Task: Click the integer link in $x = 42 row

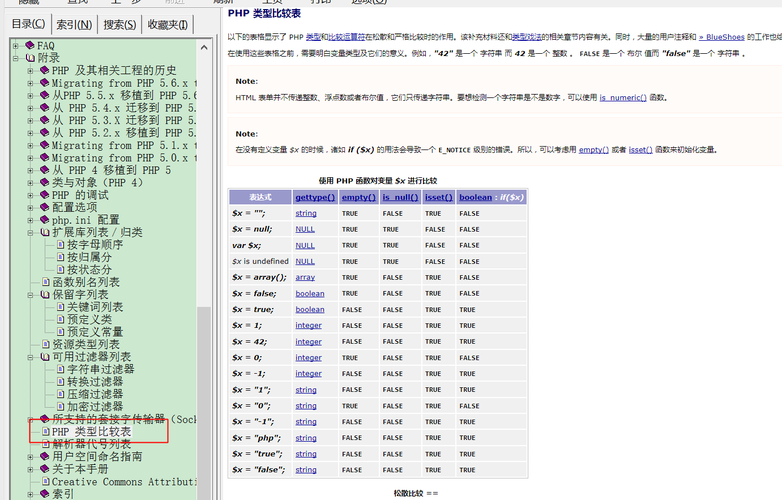Action: 308,342
